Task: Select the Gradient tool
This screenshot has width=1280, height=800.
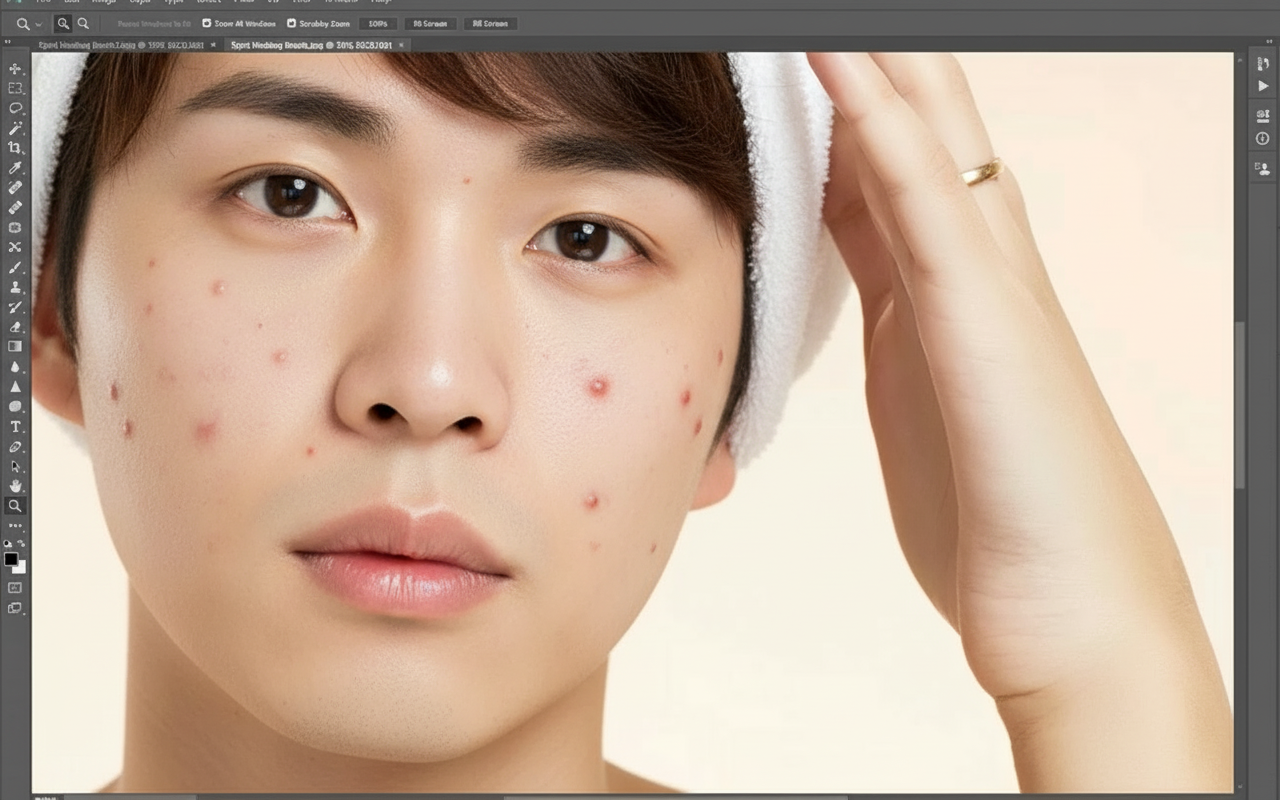Action: 15,347
